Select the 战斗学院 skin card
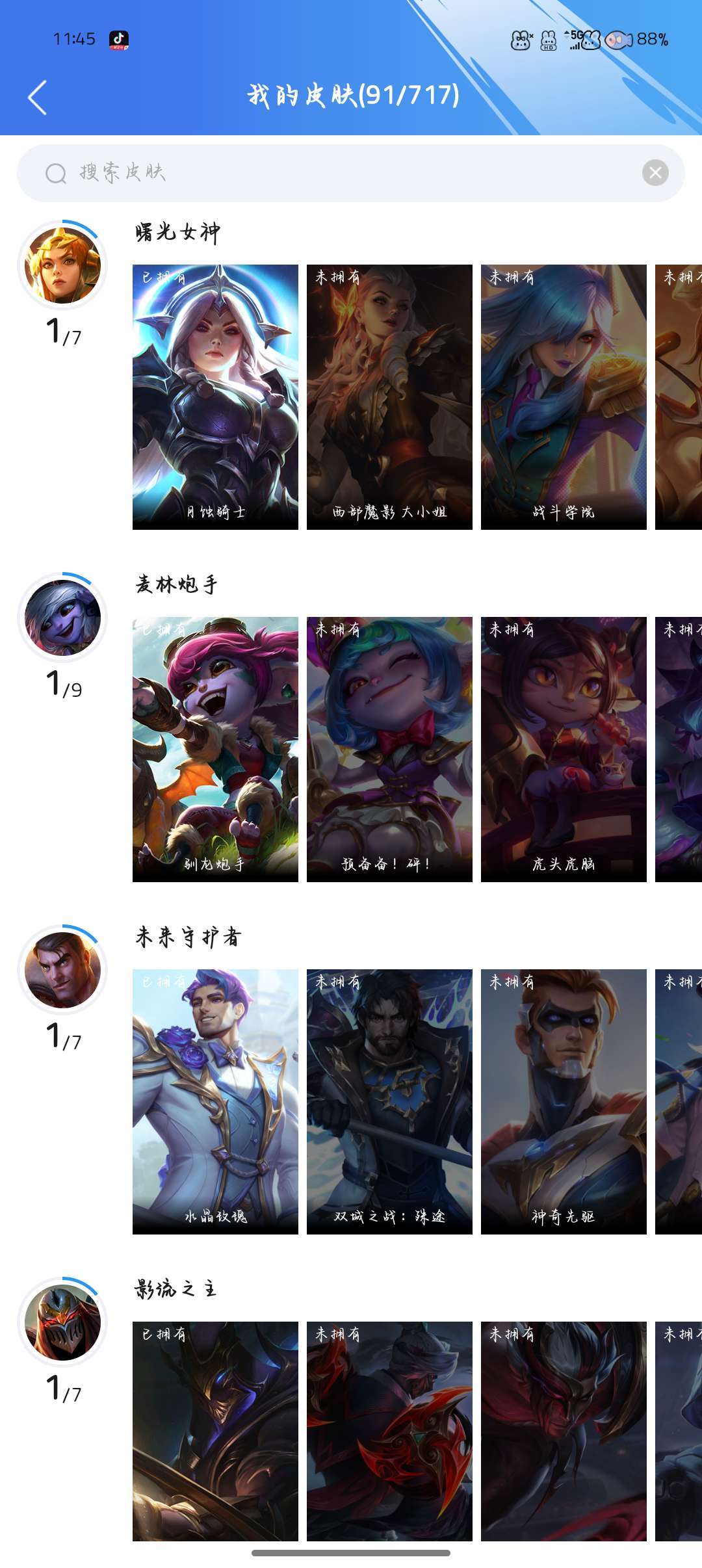 point(564,397)
